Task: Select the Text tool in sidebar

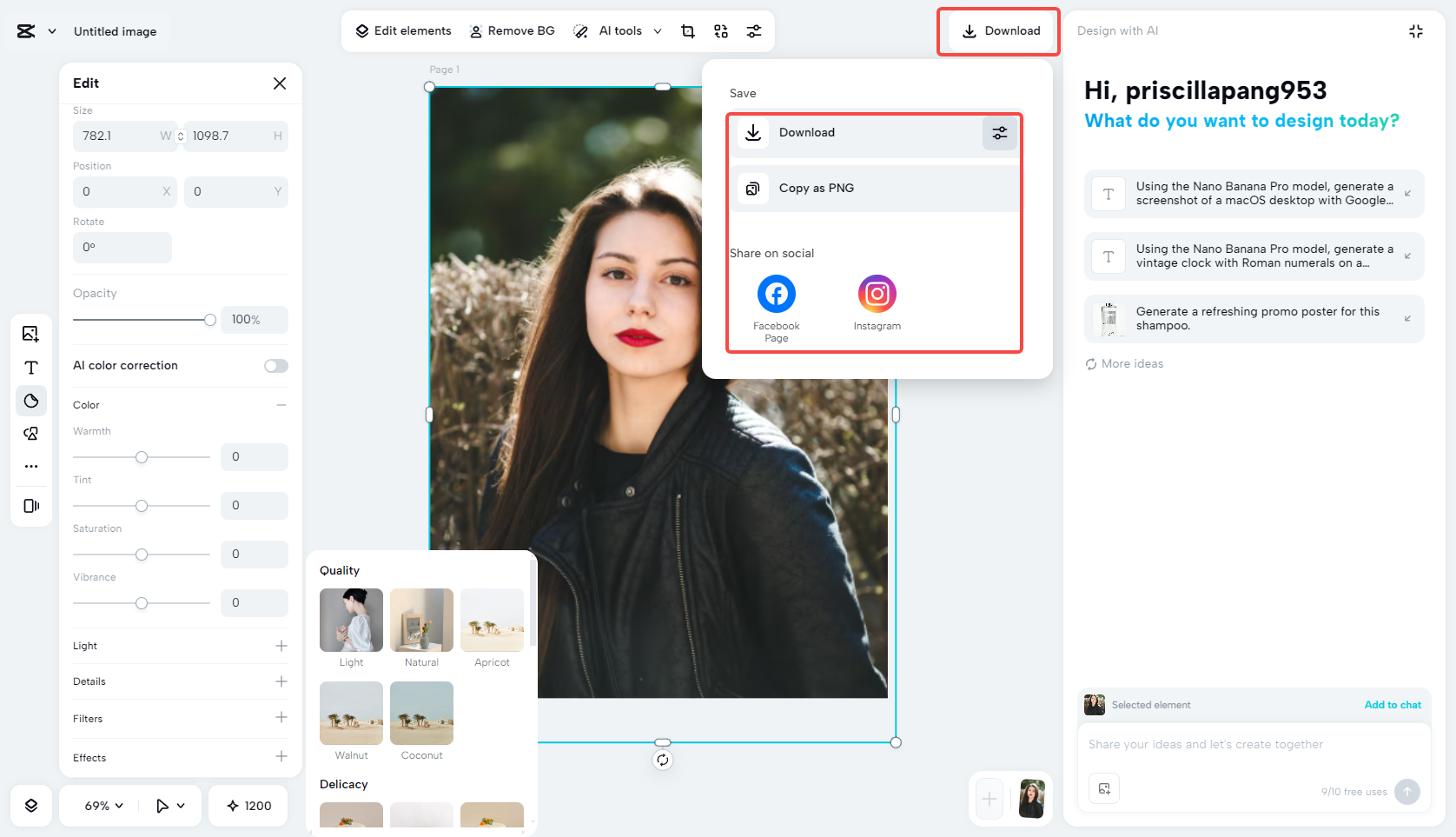Action: (x=31, y=368)
